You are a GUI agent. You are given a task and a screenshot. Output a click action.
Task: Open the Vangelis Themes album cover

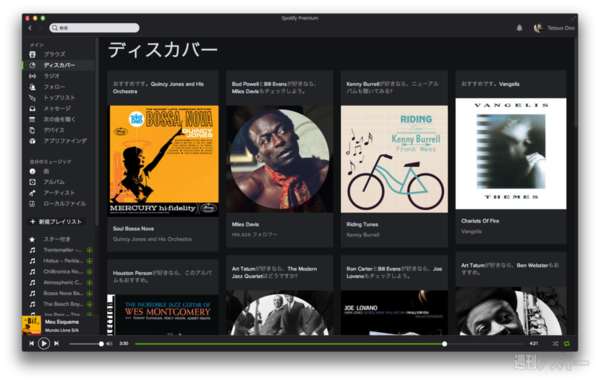click(511, 153)
